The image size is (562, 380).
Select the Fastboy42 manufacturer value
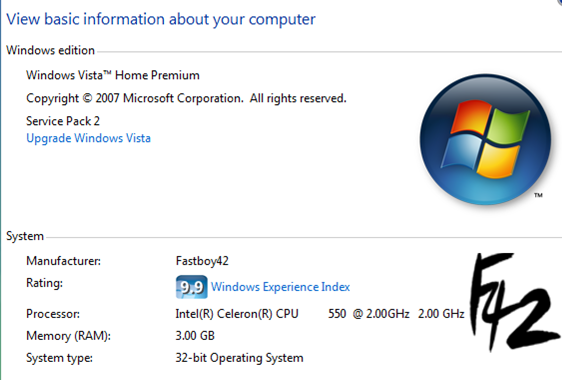202,261
